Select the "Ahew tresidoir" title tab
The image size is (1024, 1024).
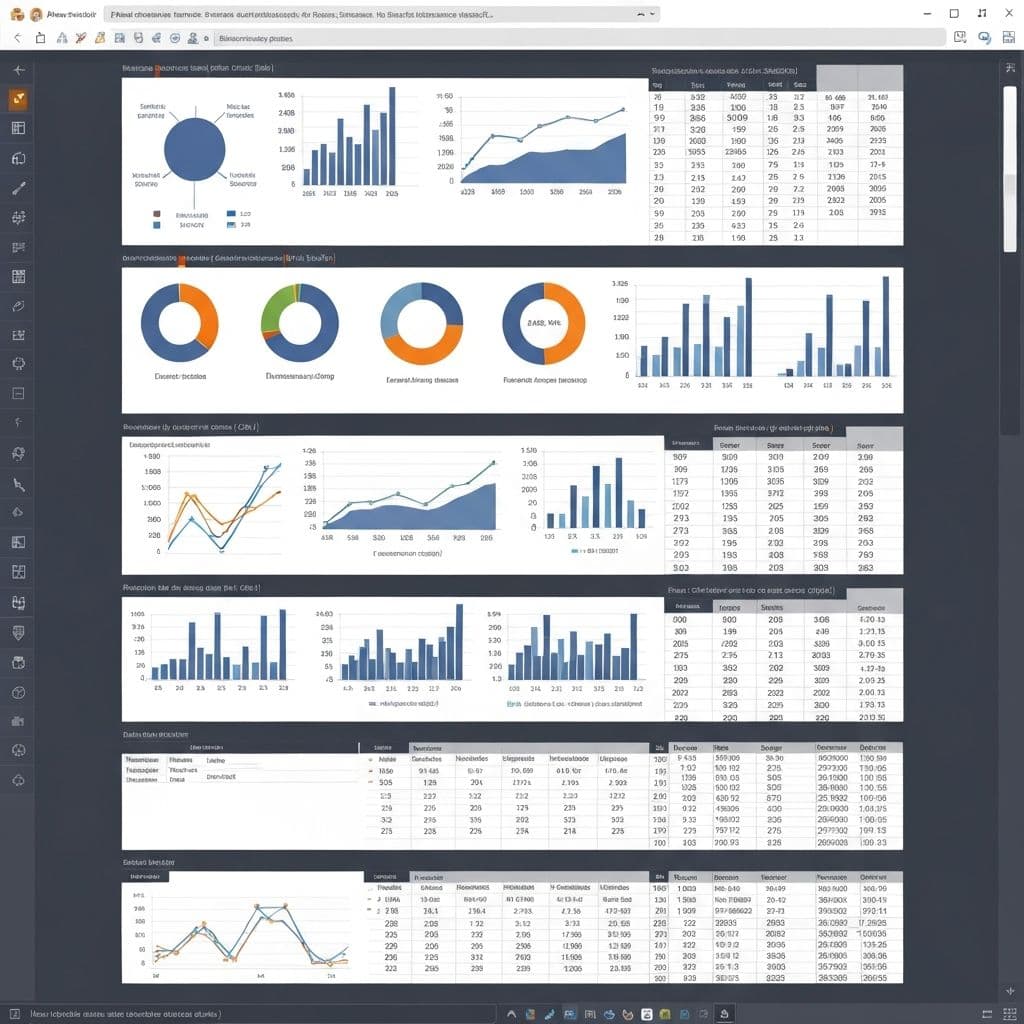click(68, 14)
